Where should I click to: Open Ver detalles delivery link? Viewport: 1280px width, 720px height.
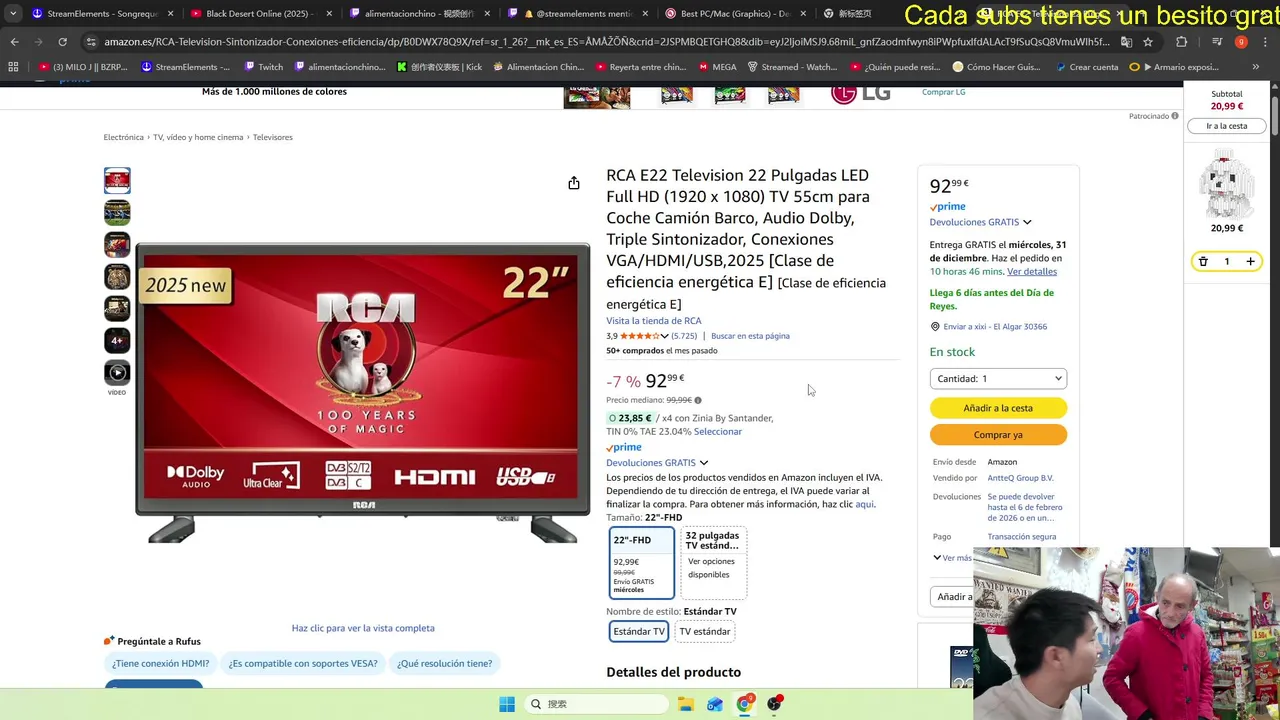click(x=1032, y=272)
